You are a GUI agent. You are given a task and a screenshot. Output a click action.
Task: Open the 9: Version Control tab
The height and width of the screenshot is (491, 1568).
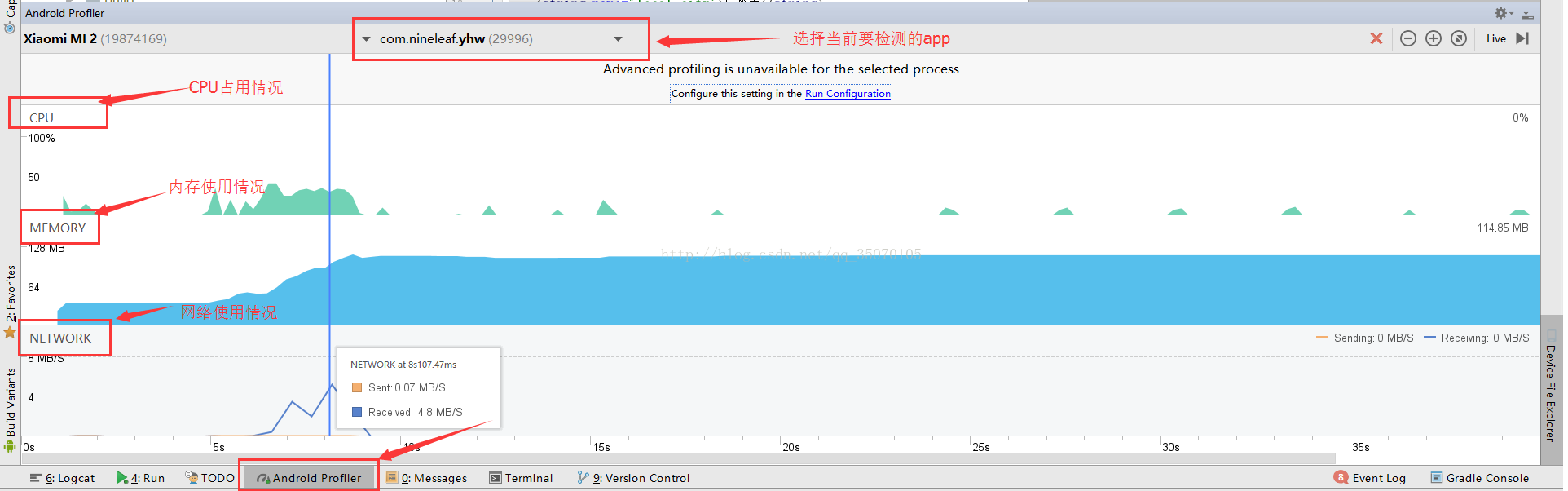click(633, 478)
